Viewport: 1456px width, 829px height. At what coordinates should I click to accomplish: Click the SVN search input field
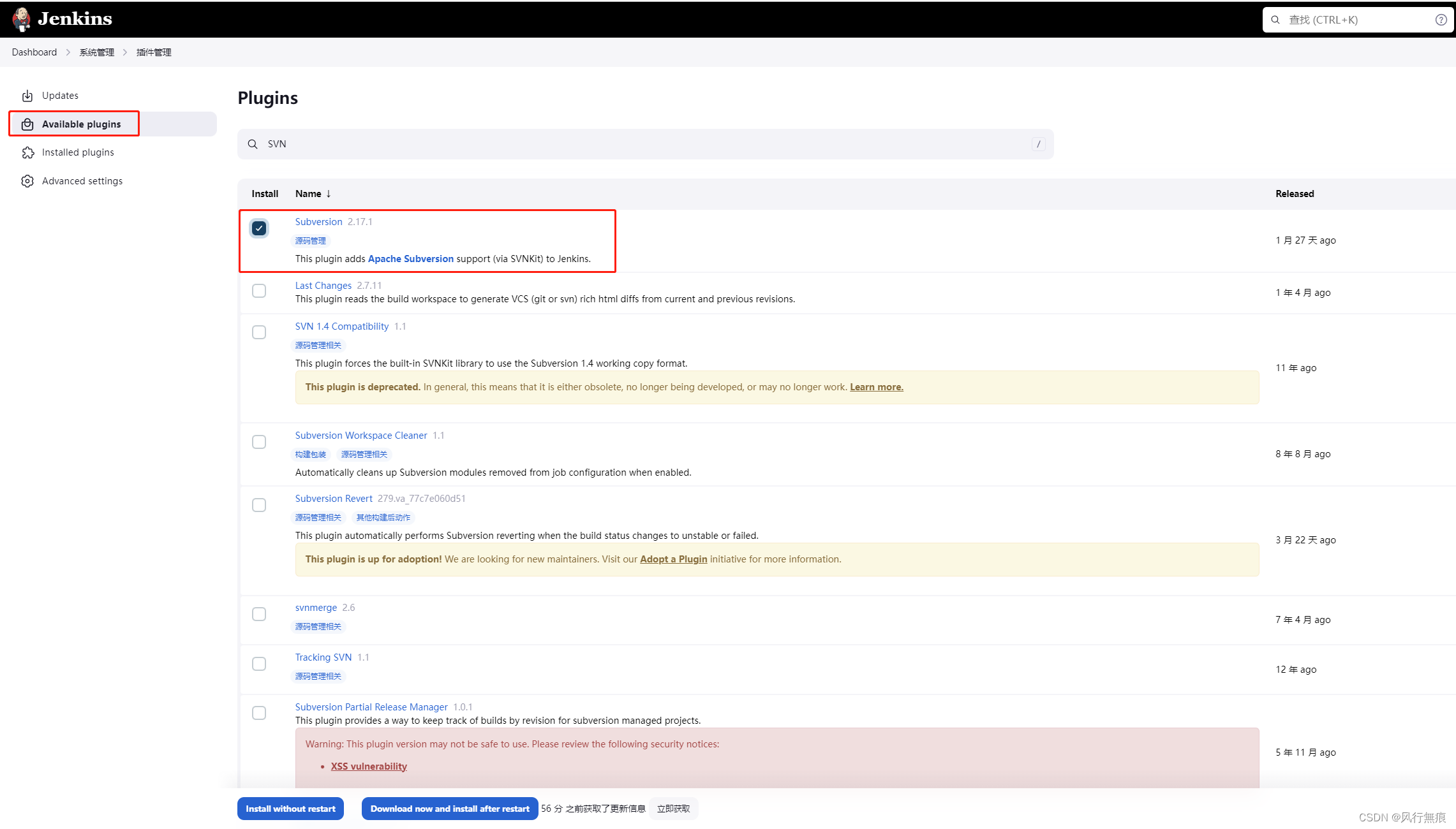[x=645, y=143]
